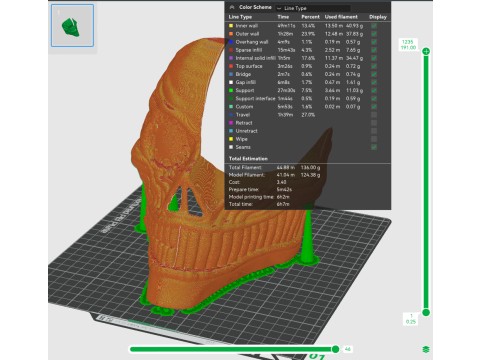
Task: Uncheck Outer wall display checkbox
Action: 374,34
